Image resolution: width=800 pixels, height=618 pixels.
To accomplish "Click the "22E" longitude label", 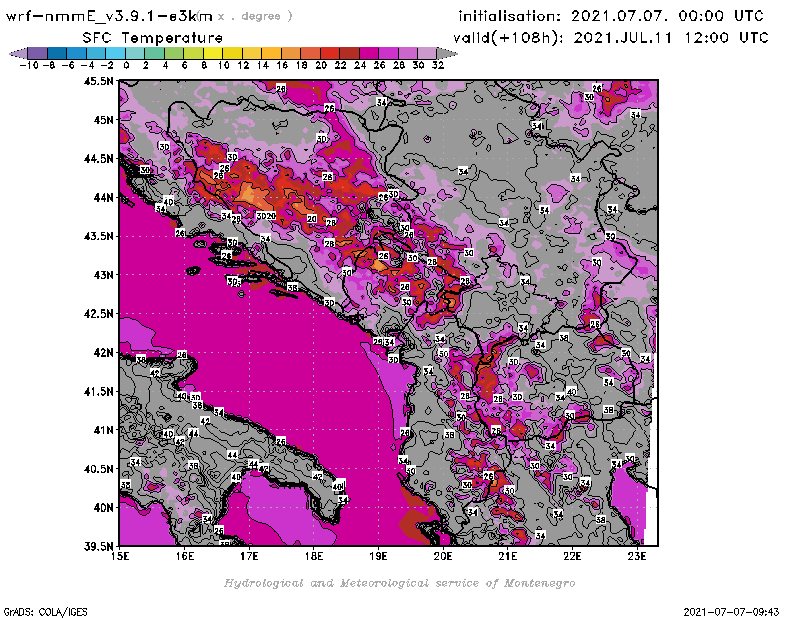I will 572,556.
